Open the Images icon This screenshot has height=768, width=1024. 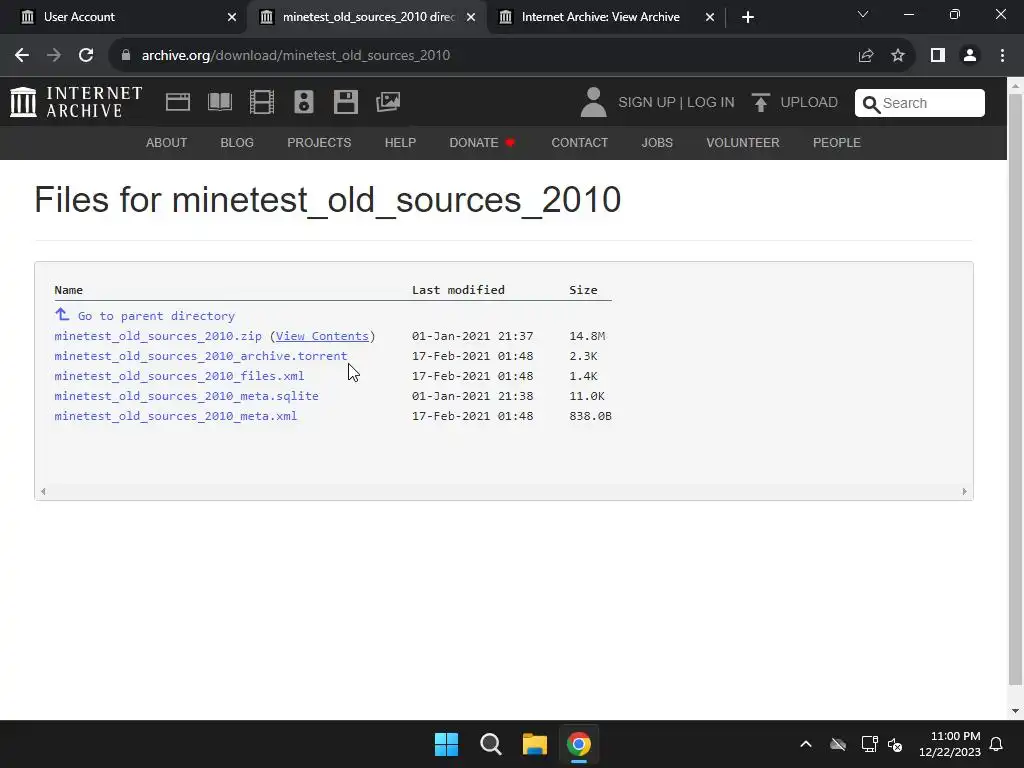(x=388, y=102)
